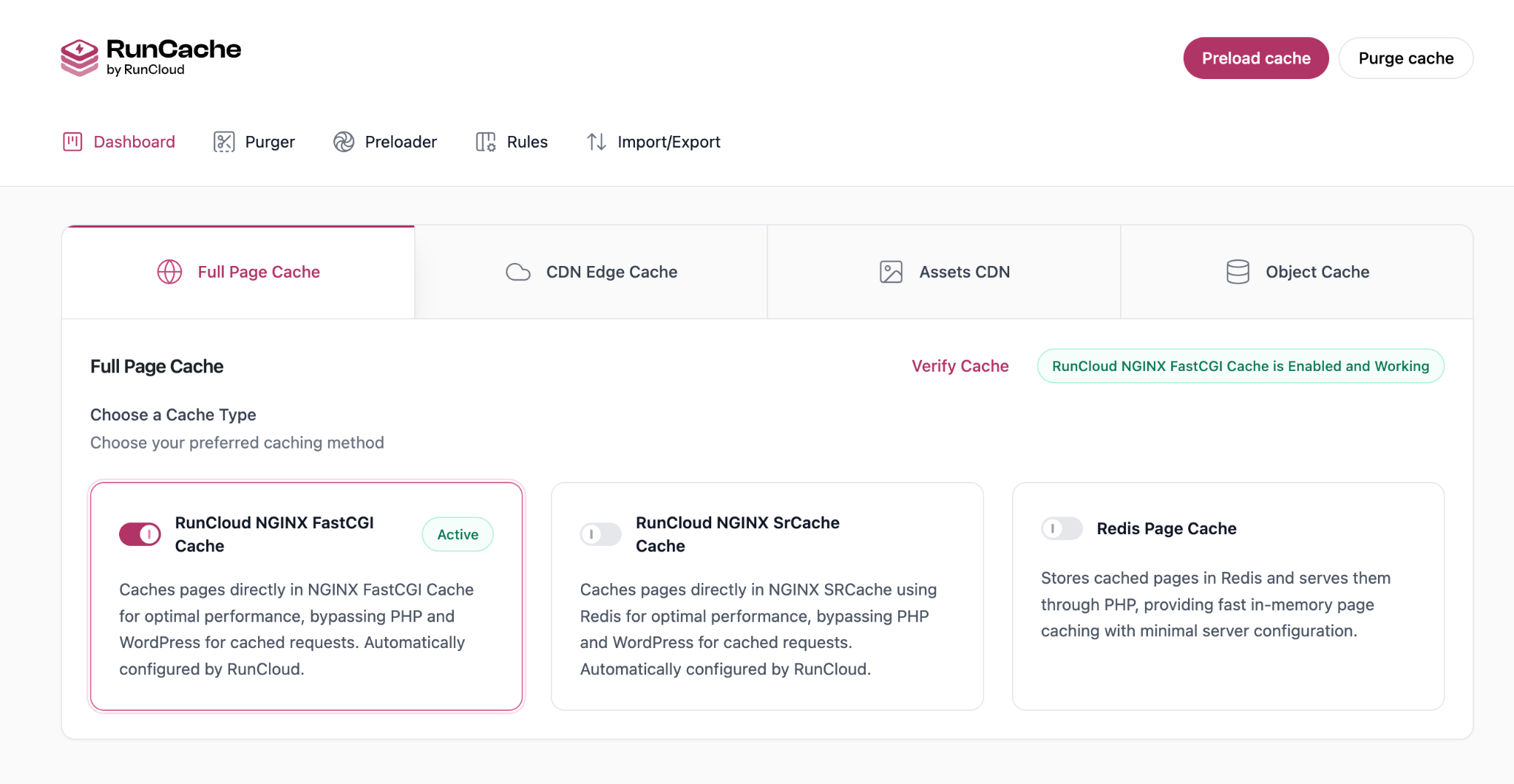Image resolution: width=1514 pixels, height=784 pixels.
Task: Turn on the Redis Page Cache toggle
Action: pyautogui.click(x=1062, y=528)
